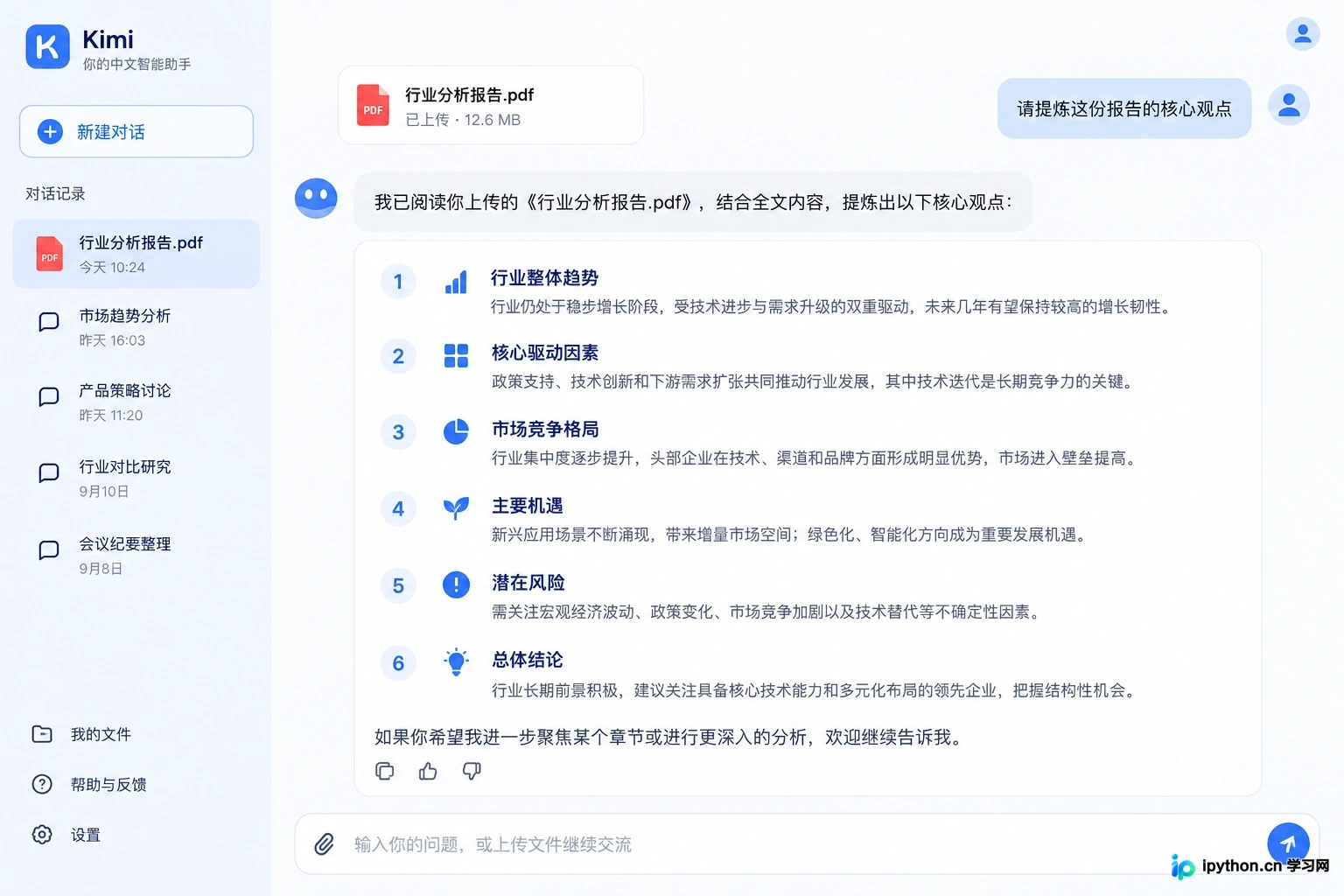Click the number 6 badge
Screen dimensions: 1344x896
pos(398,663)
